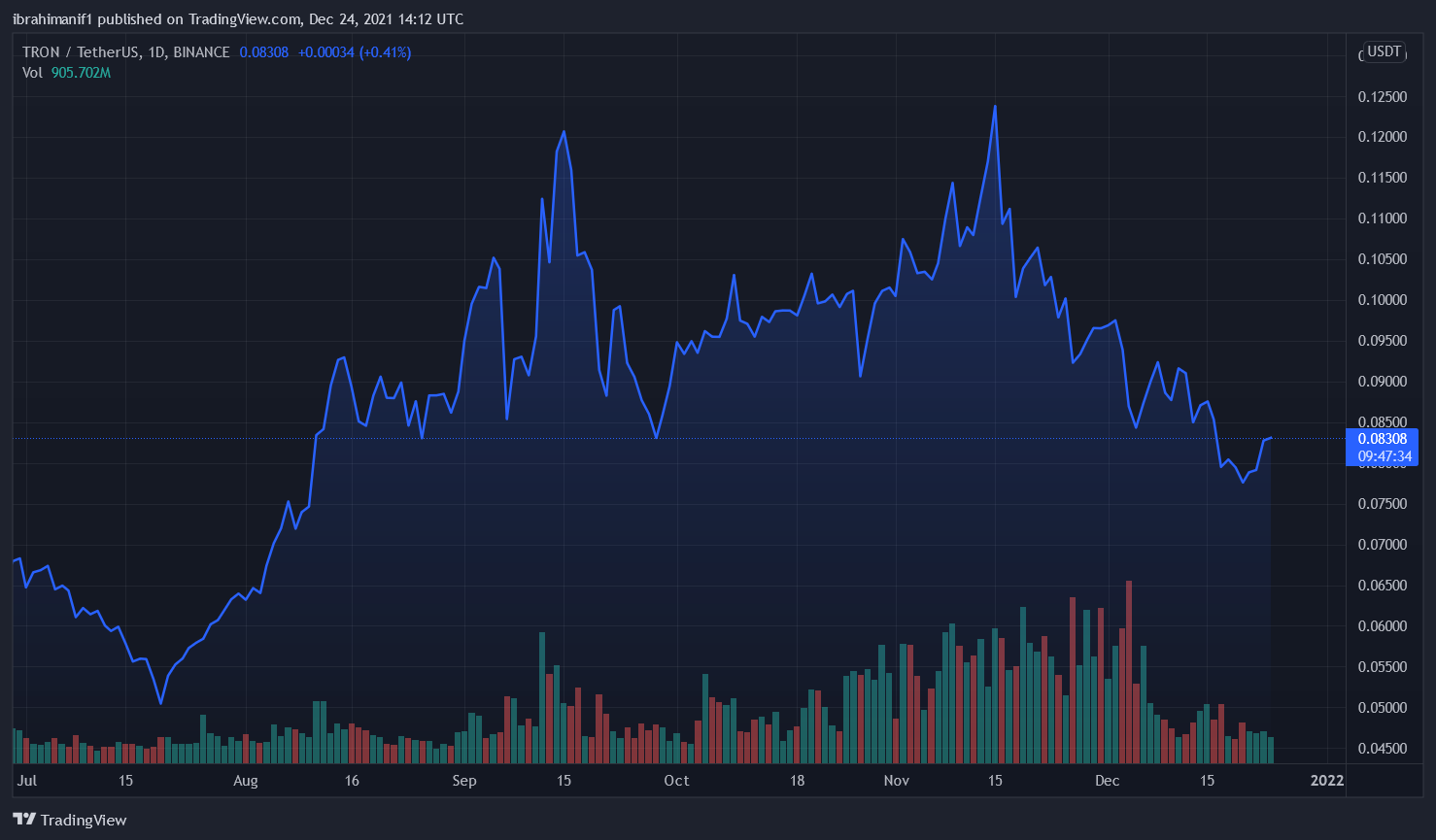Click the 18 date label after Oct
Image resolution: width=1436 pixels, height=840 pixels.
tap(797, 781)
